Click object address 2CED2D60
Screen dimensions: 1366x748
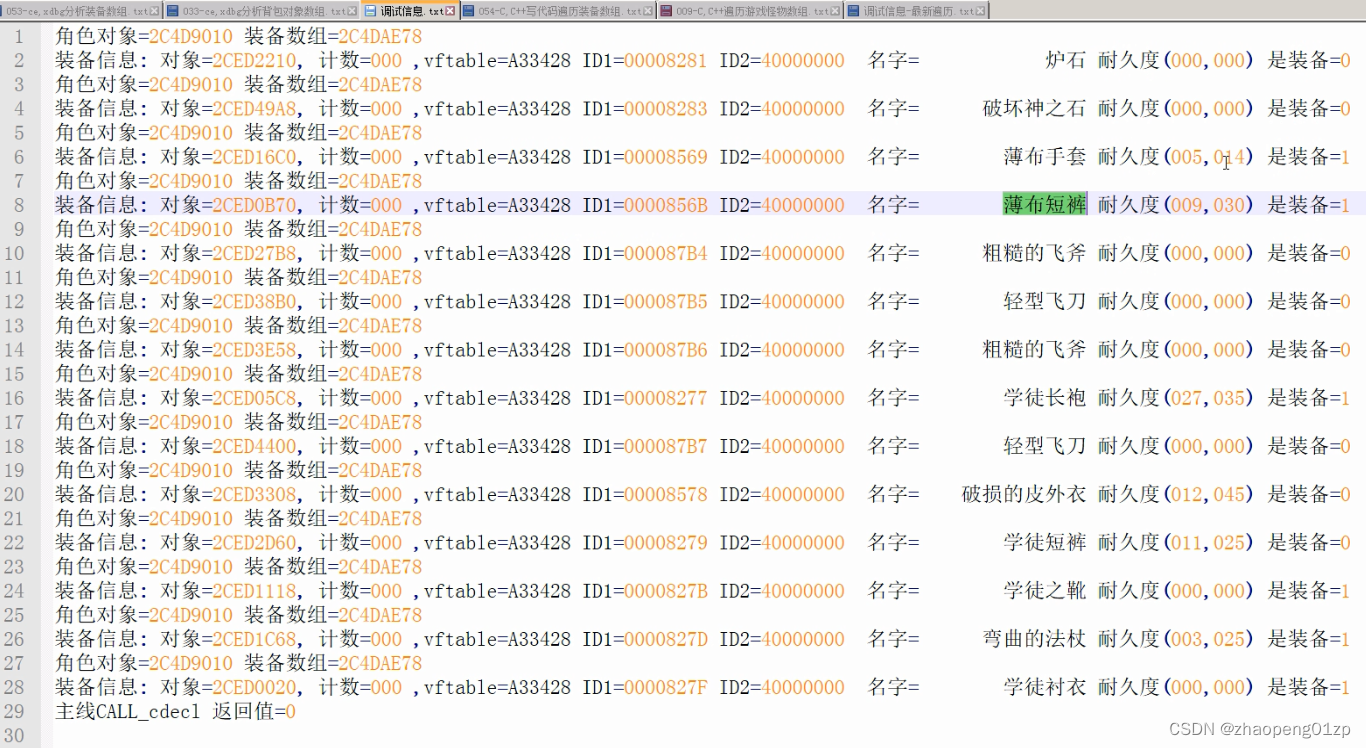(254, 542)
